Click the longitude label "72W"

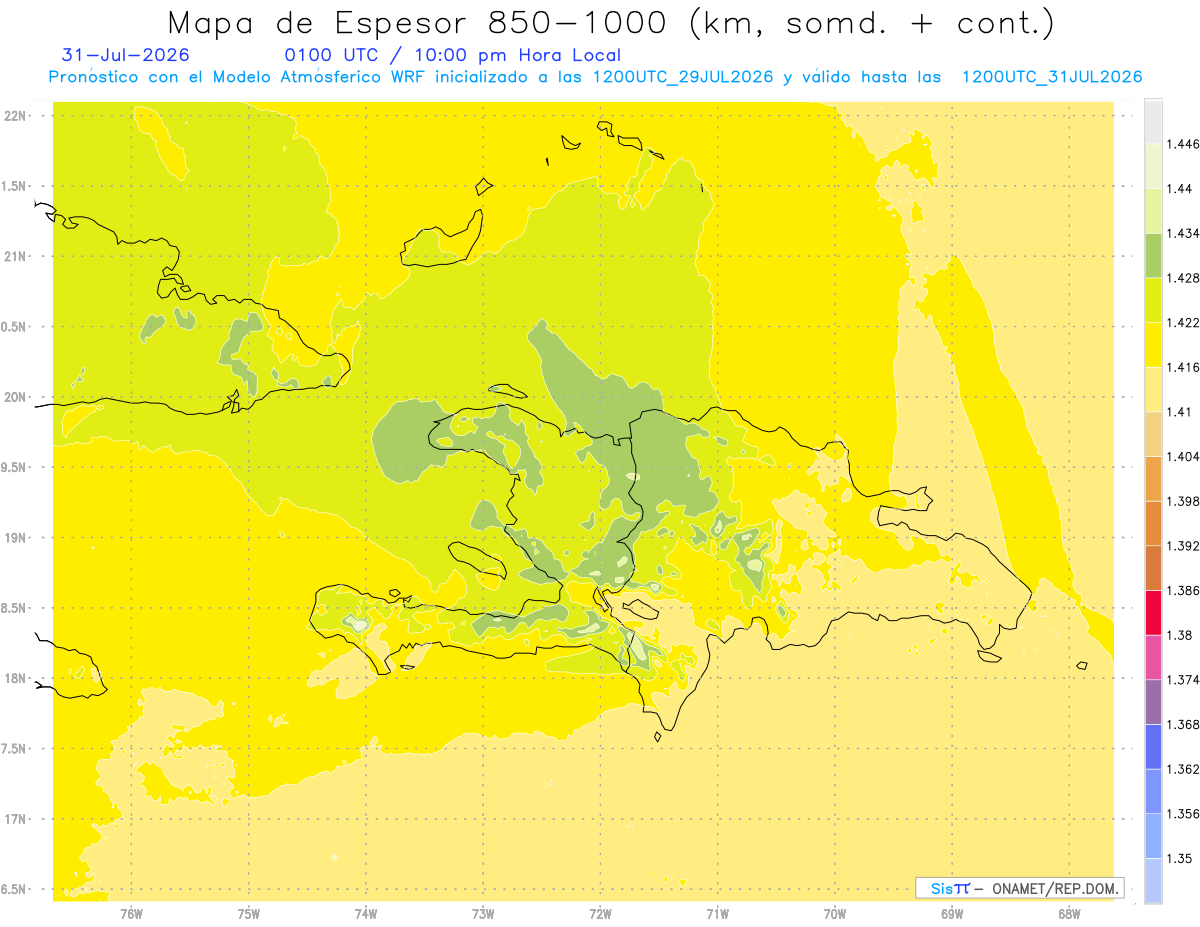coord(600,913)
